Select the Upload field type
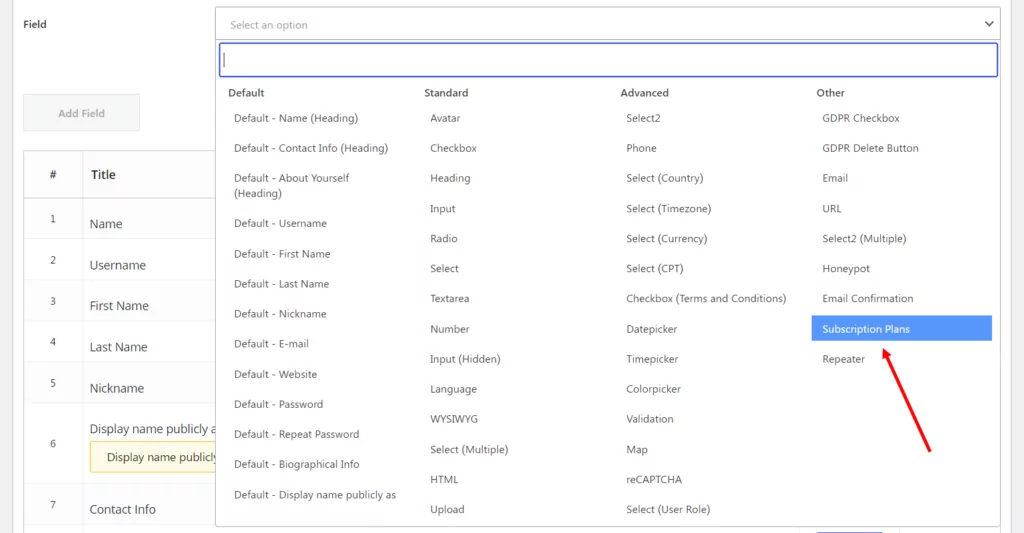Image resolution: width=1024 pixels, height=533 pixels. point(447,509)
